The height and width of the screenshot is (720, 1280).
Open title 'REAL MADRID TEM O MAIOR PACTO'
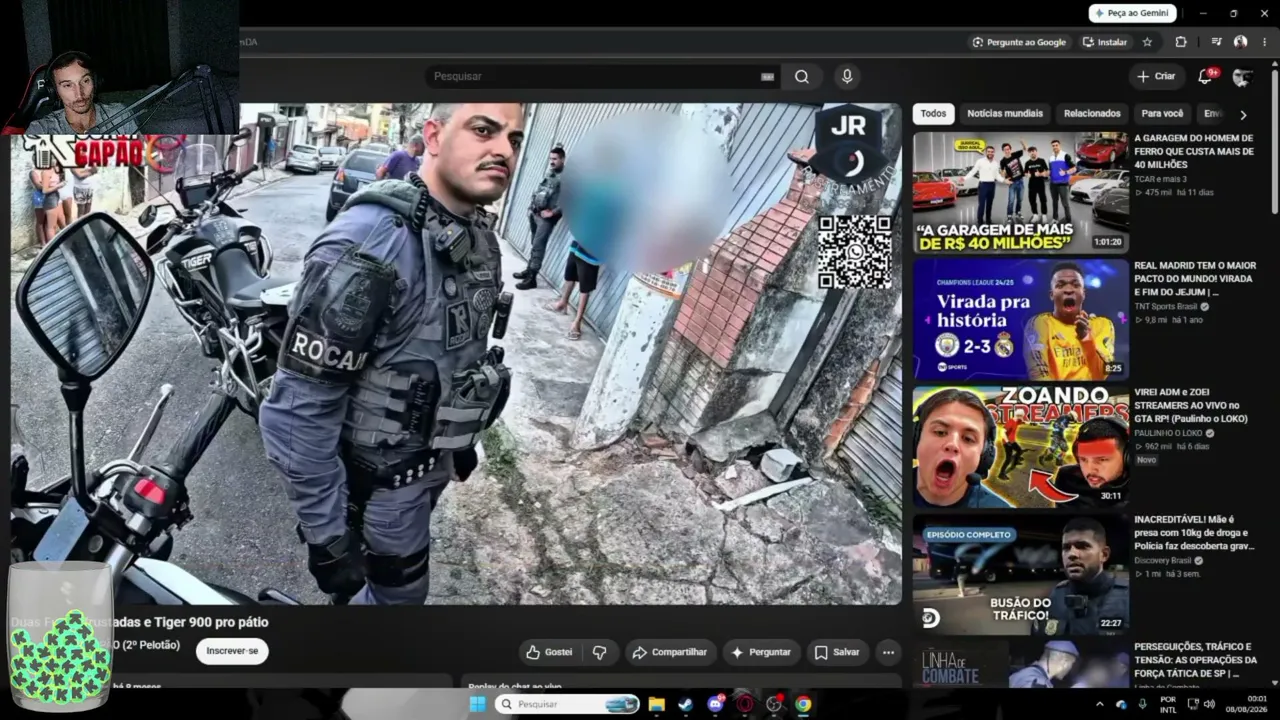pyautogui.click(x=1195, y=279)
